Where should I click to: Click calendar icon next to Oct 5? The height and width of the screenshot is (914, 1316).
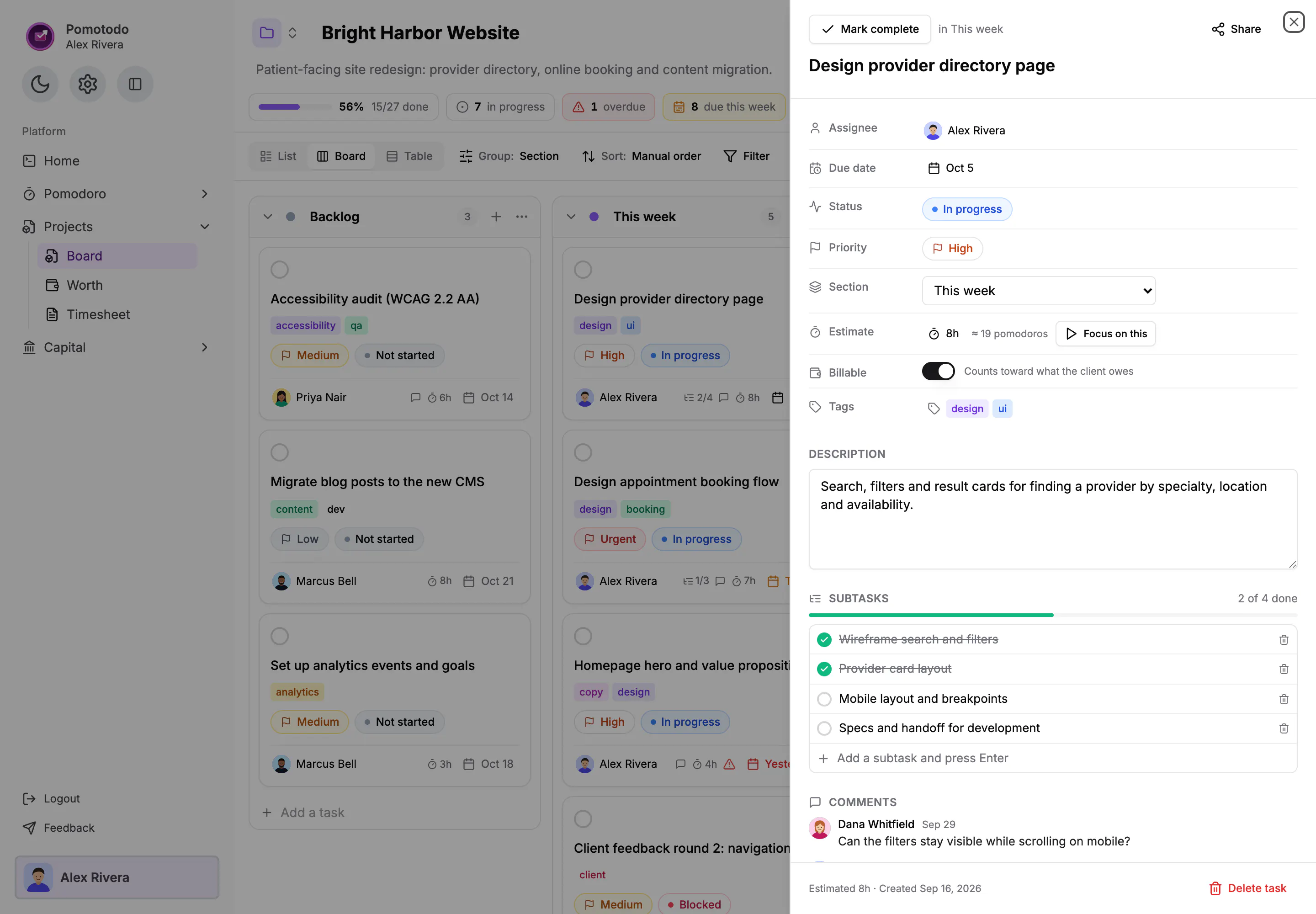[x=934, y=168]
